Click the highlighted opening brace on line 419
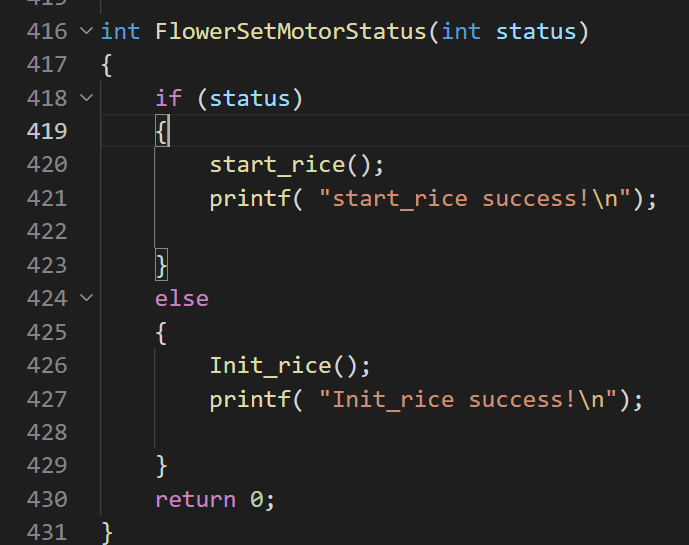The height and width of the screenshot is (545, 689). (x=162, y=131)
